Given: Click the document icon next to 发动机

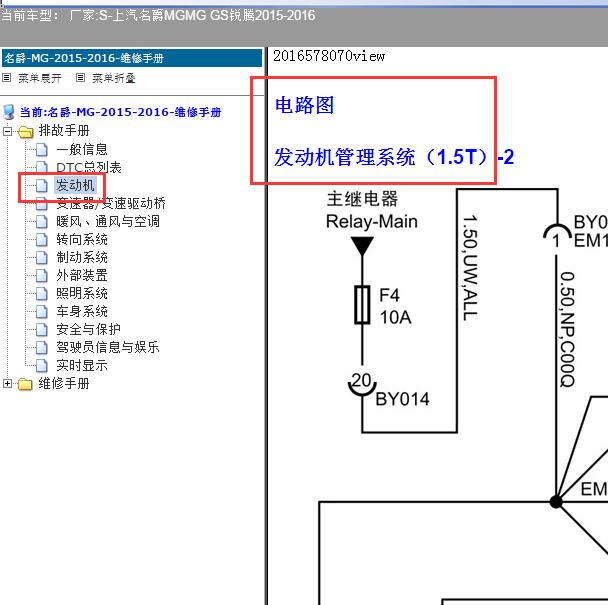Looking at the screenshot, I should [x=41, y=185].
